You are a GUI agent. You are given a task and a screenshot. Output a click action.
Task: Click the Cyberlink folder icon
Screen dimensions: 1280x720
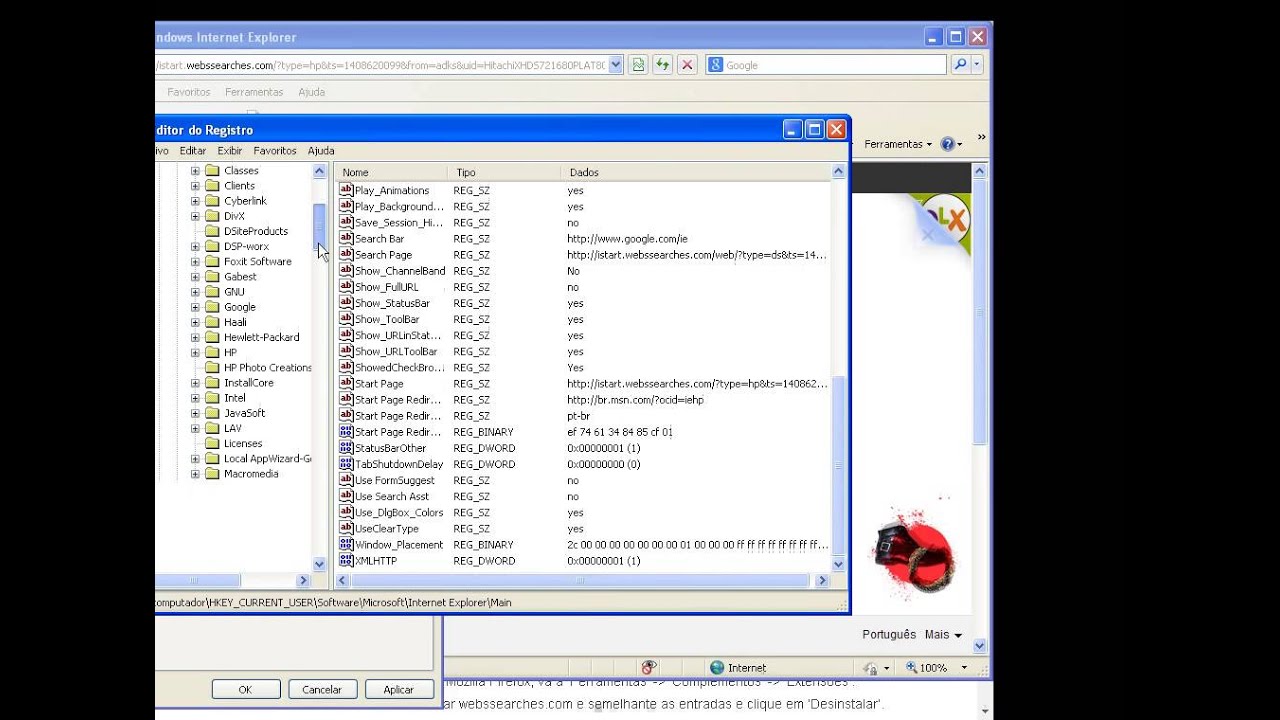pyautogui.click(x=212, y=201)
